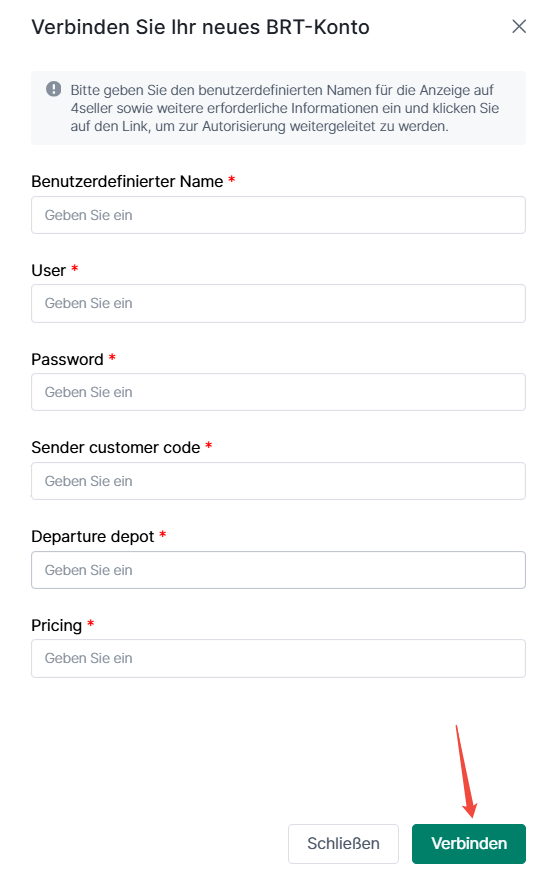Click the "Pricing" field label
The width and height of the screenshot is (546, 869).
[57, 625]
